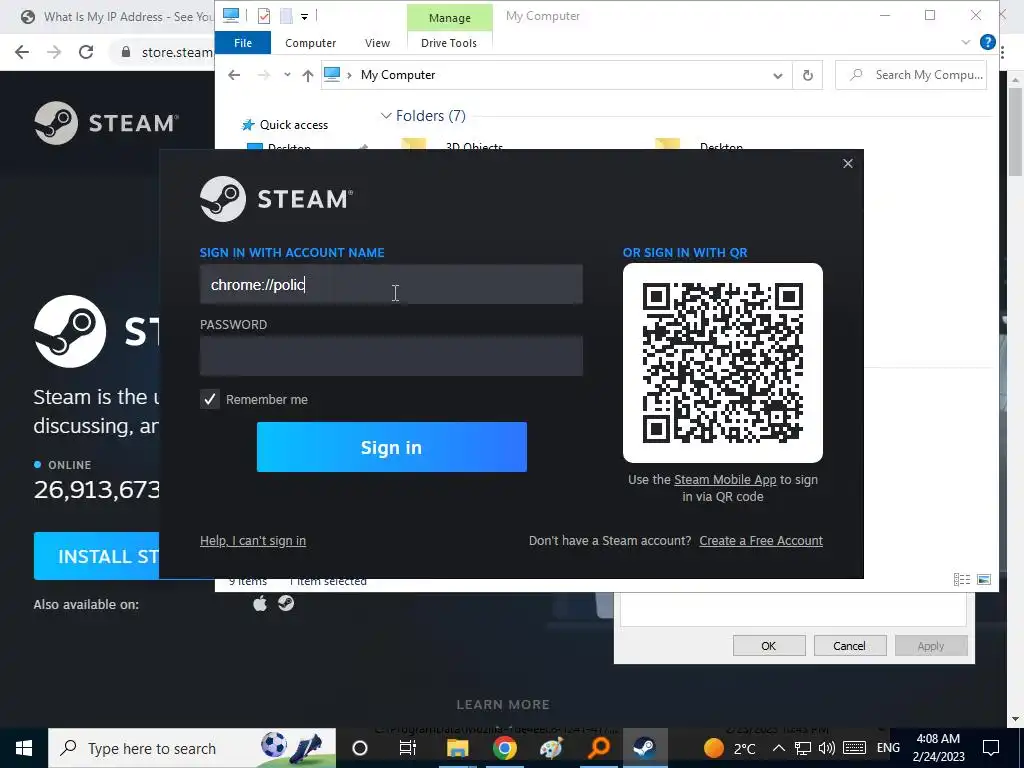Open the View ribbon tab in Explorer
The height and width of the screenshot is (768, 1024).
[377, 42]
